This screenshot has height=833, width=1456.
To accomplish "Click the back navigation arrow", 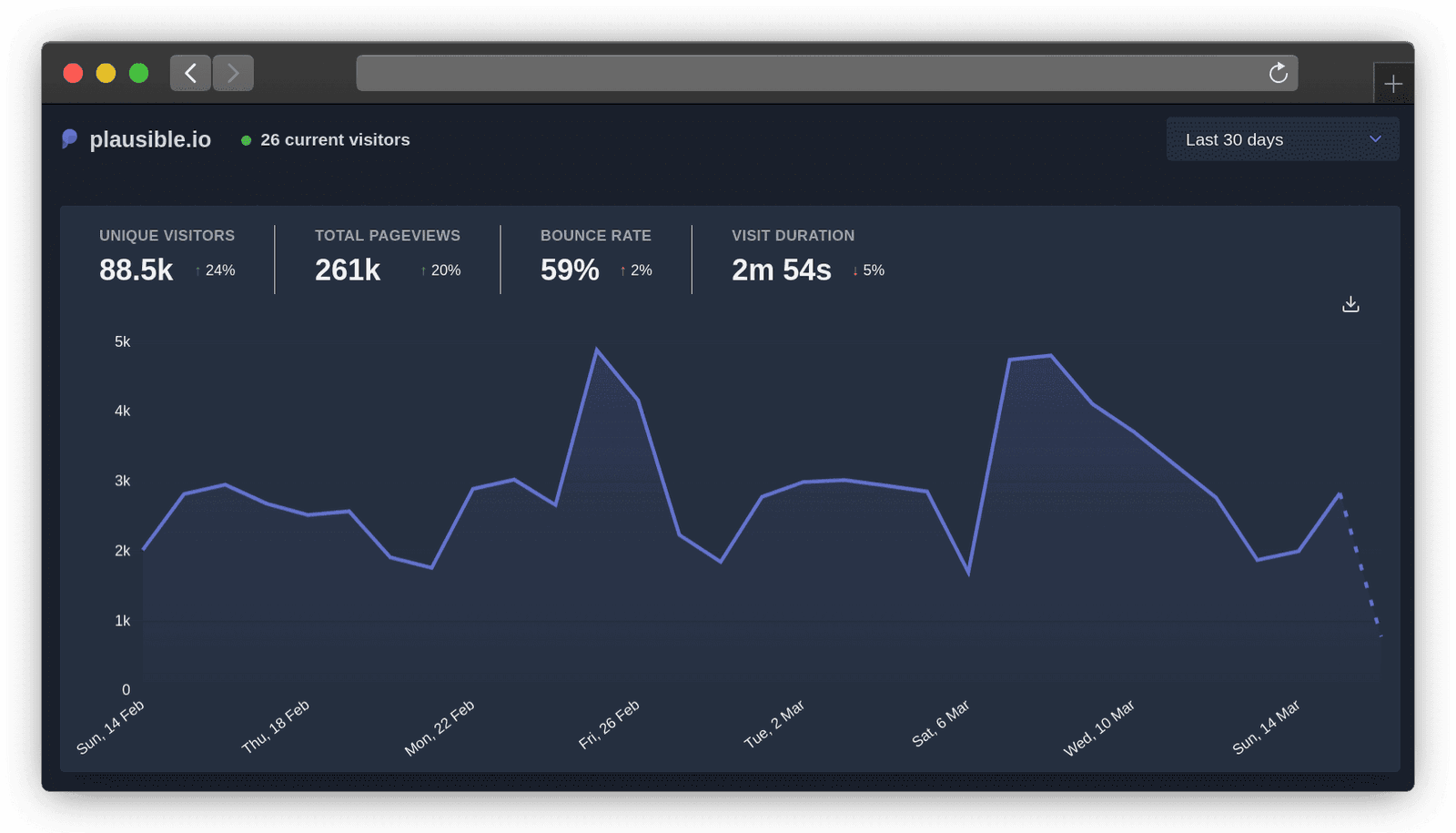I will point(189,73).
